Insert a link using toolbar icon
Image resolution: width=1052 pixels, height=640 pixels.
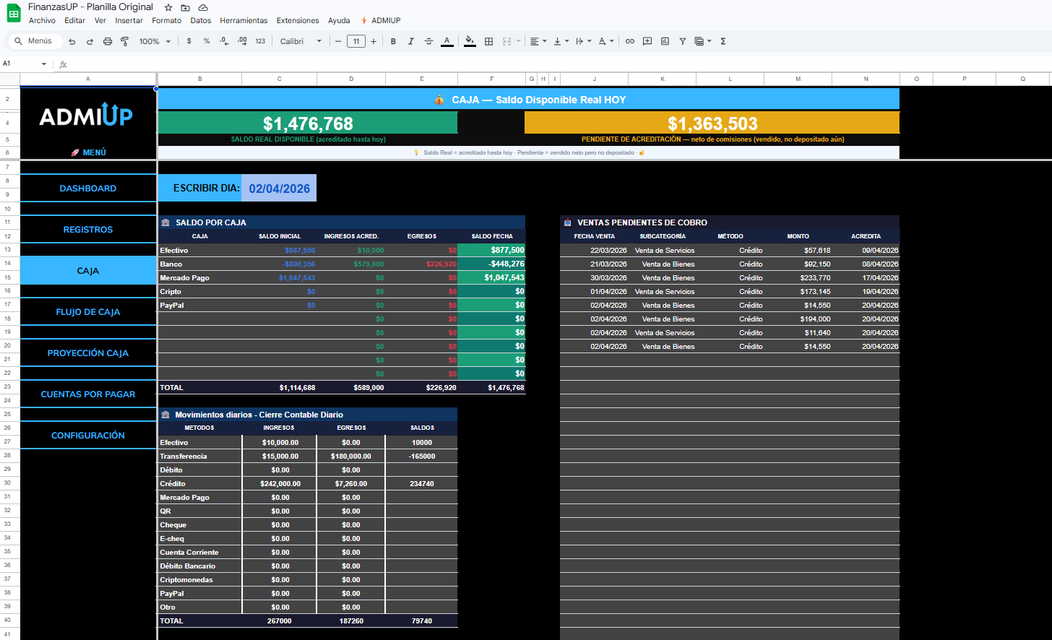coord(629,41)
